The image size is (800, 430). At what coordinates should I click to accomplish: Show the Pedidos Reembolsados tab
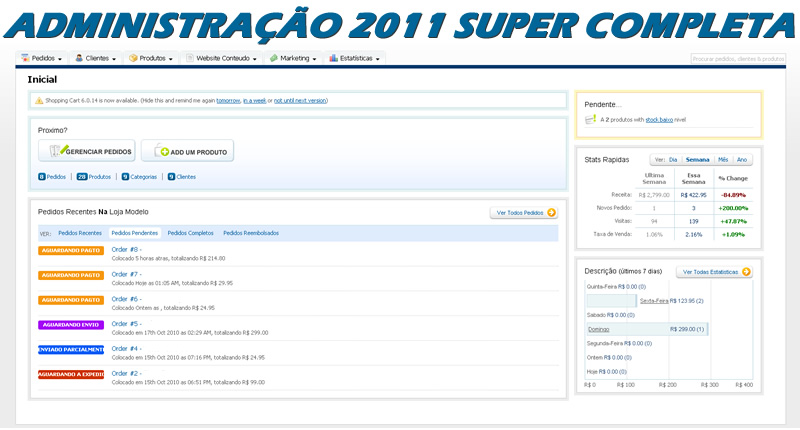point(250,233)
